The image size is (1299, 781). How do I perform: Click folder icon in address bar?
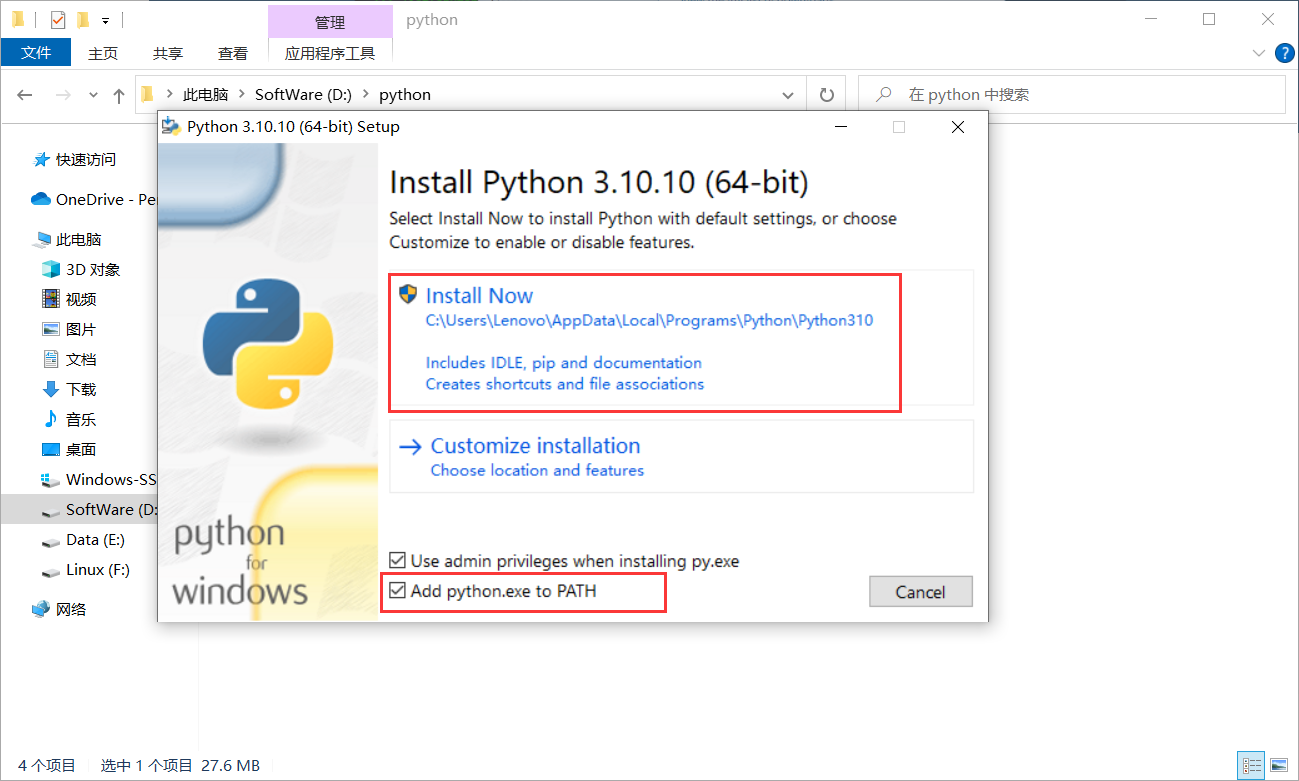(148, 95)
